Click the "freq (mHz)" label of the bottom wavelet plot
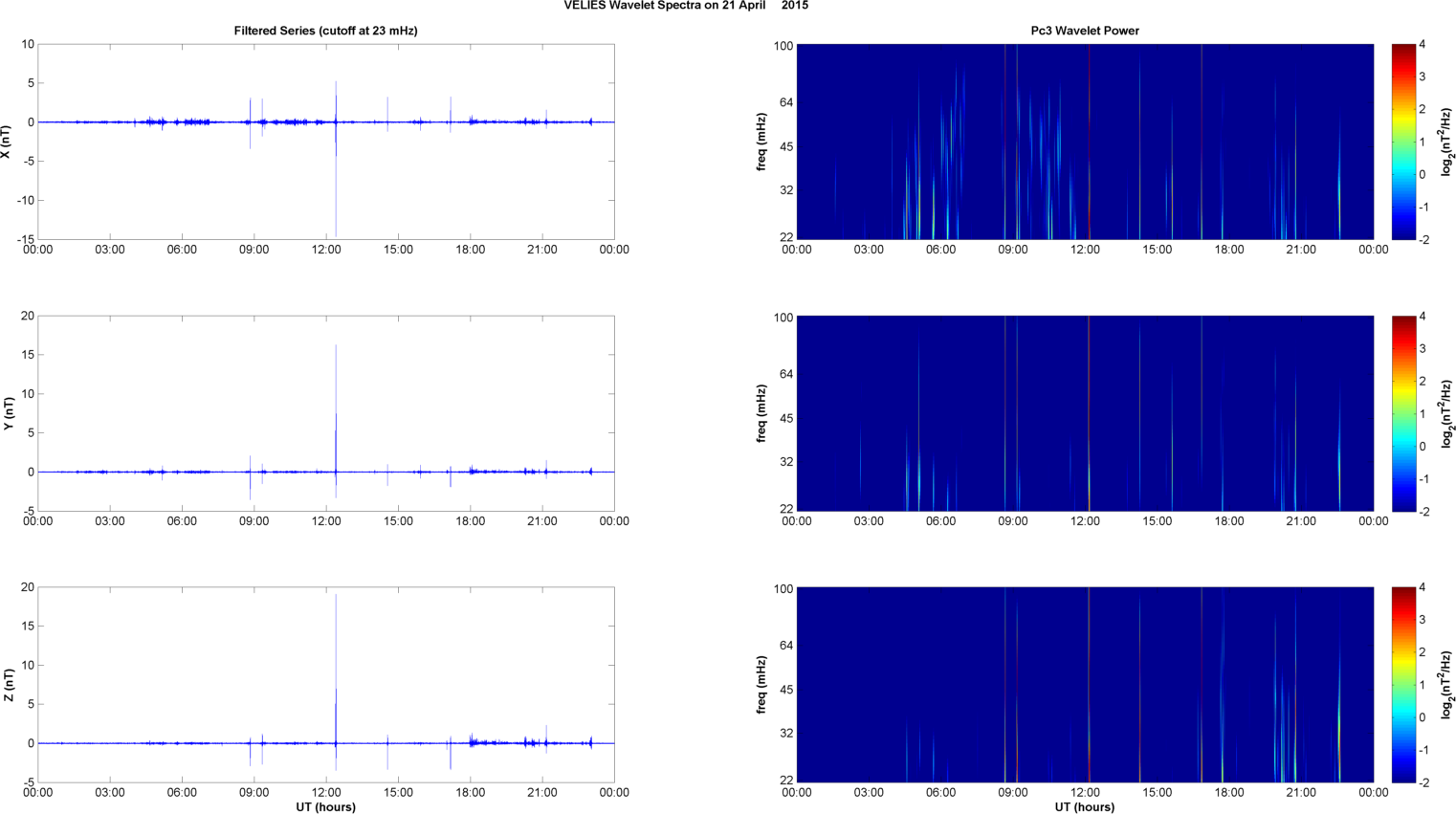Screen dimensions: 1456x814 [x=761, y=685]
